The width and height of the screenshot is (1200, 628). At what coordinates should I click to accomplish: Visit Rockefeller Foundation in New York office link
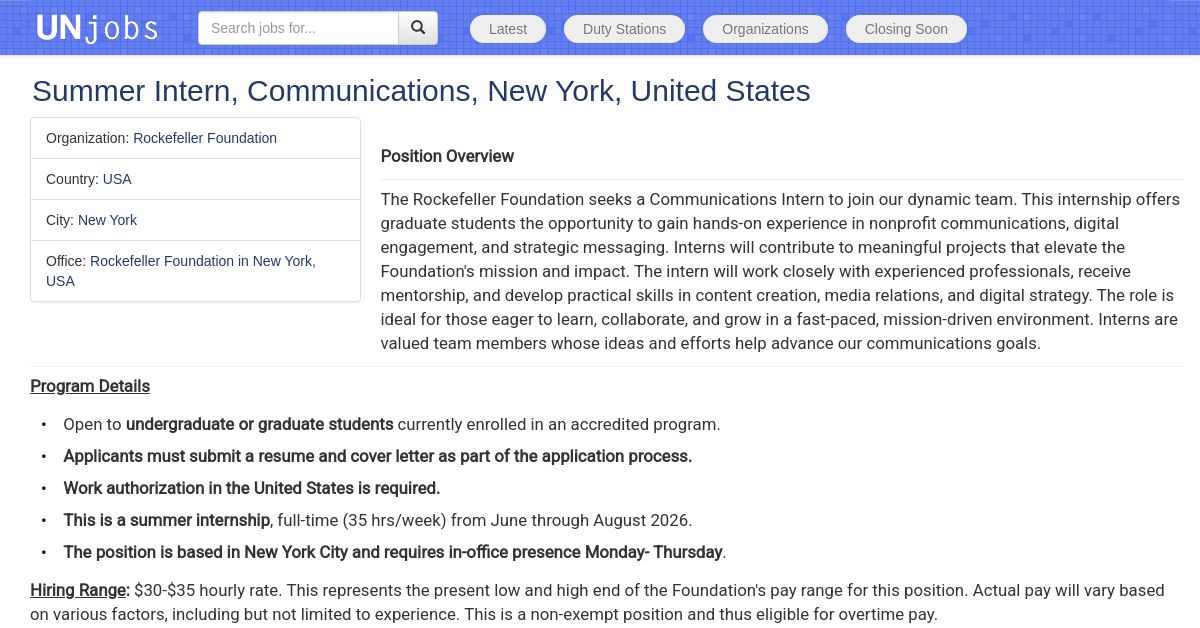[x=201, y=261]
